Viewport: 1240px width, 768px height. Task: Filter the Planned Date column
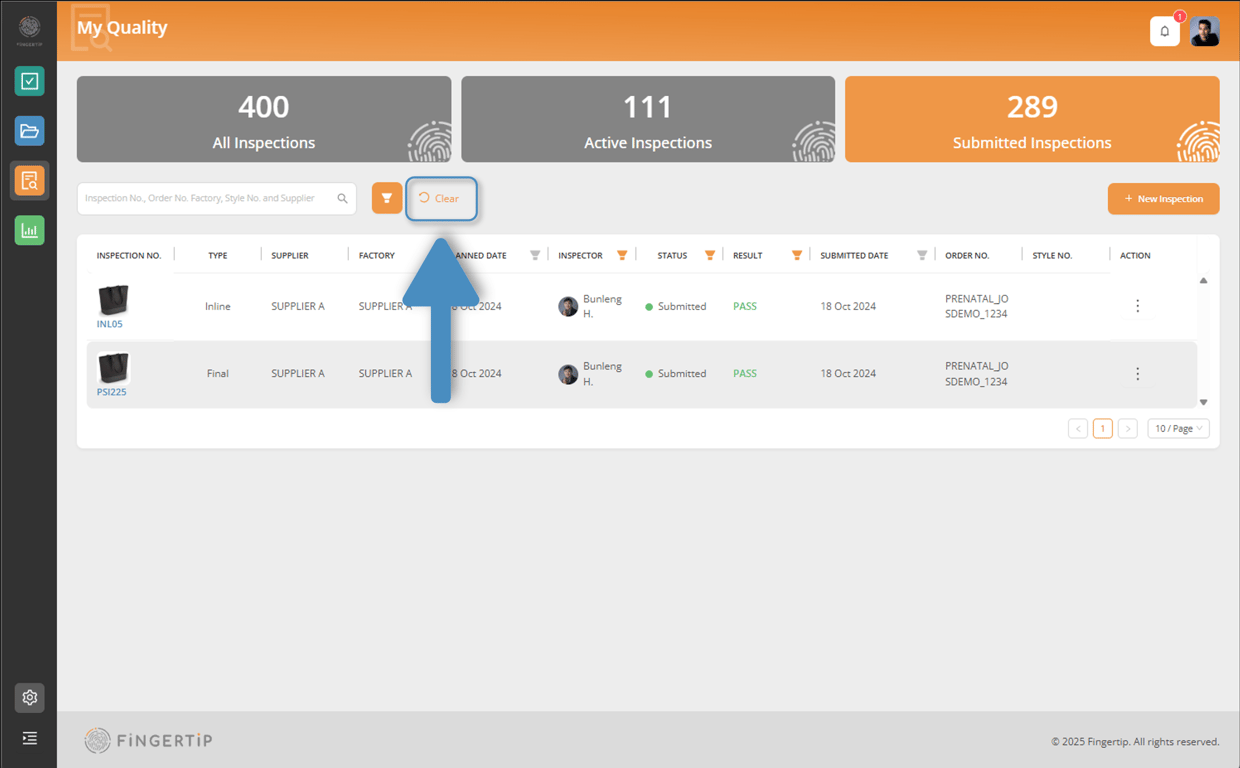point(535,255)
